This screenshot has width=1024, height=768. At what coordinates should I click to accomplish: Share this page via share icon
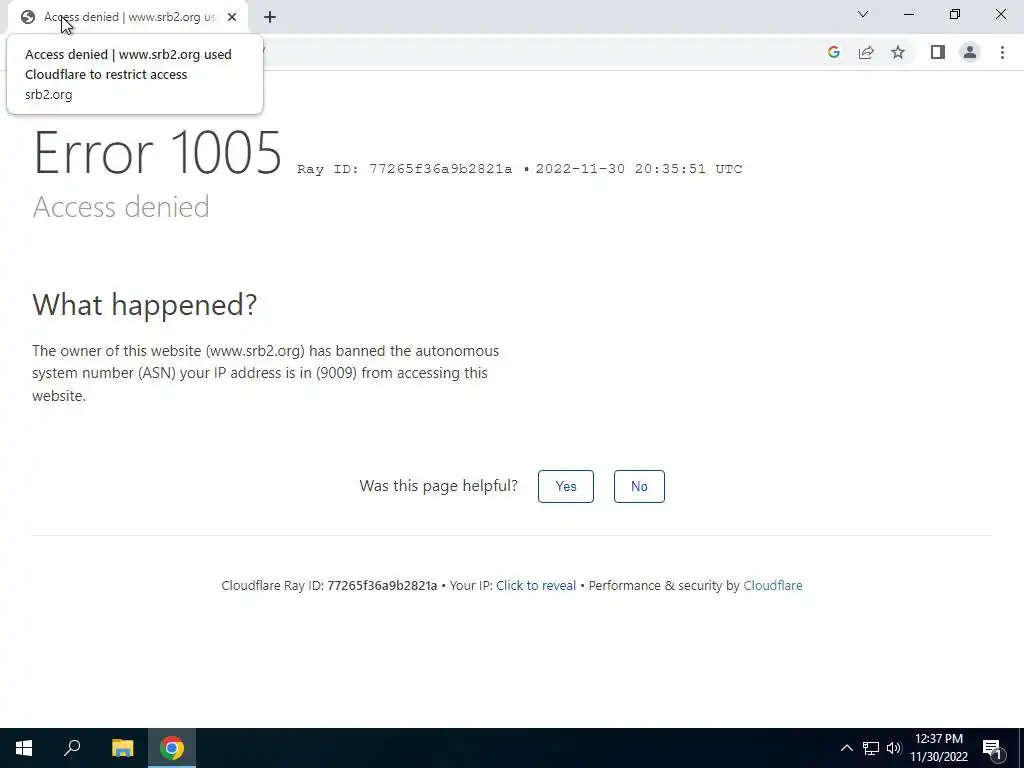866,52
